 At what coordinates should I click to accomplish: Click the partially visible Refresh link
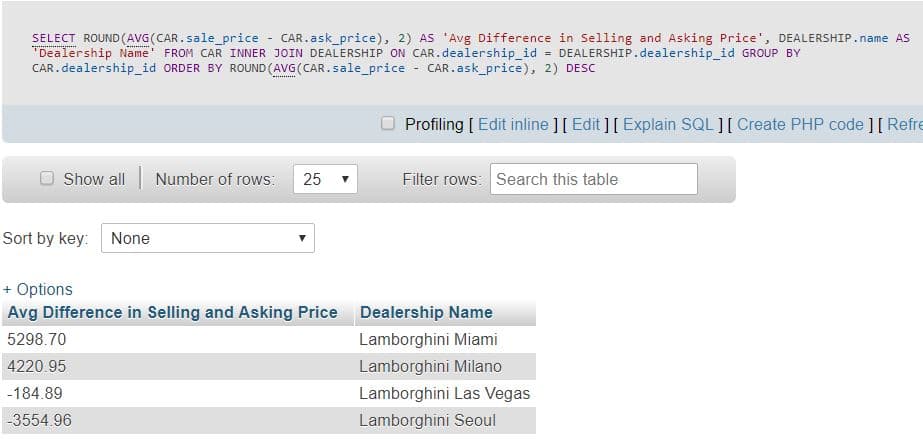click(905, 124)
